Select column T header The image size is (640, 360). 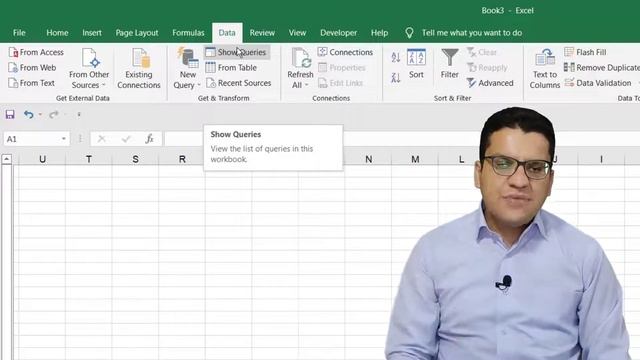(89, 159)
